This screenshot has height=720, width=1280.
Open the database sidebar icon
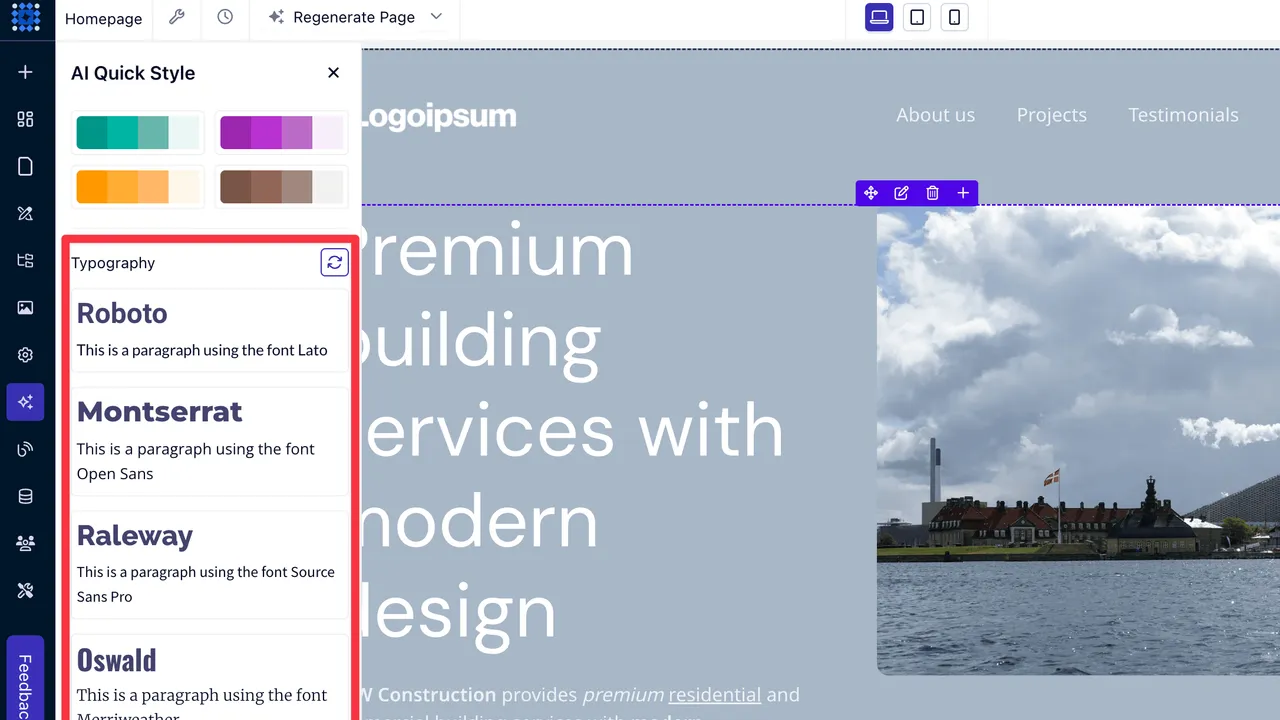pyautogui.click(x=26, y=496)
